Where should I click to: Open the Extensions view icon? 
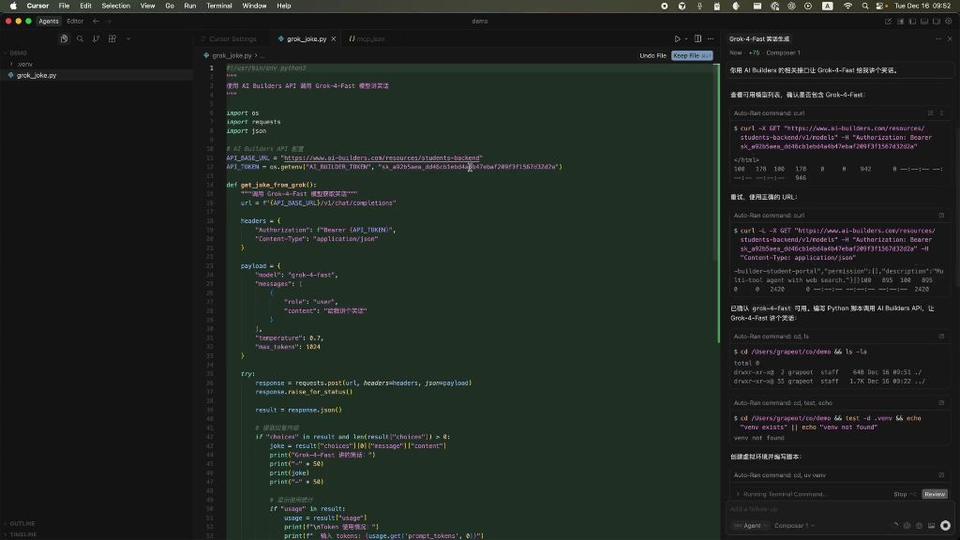(112, 39)
